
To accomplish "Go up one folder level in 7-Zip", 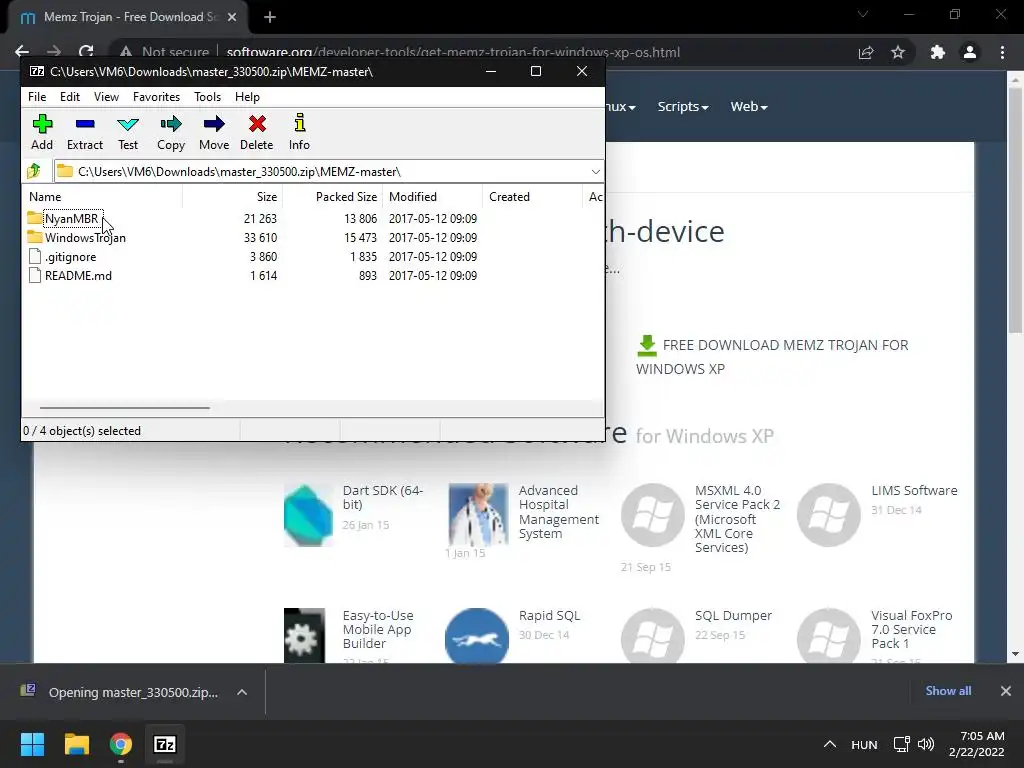I will pos(34,171).
